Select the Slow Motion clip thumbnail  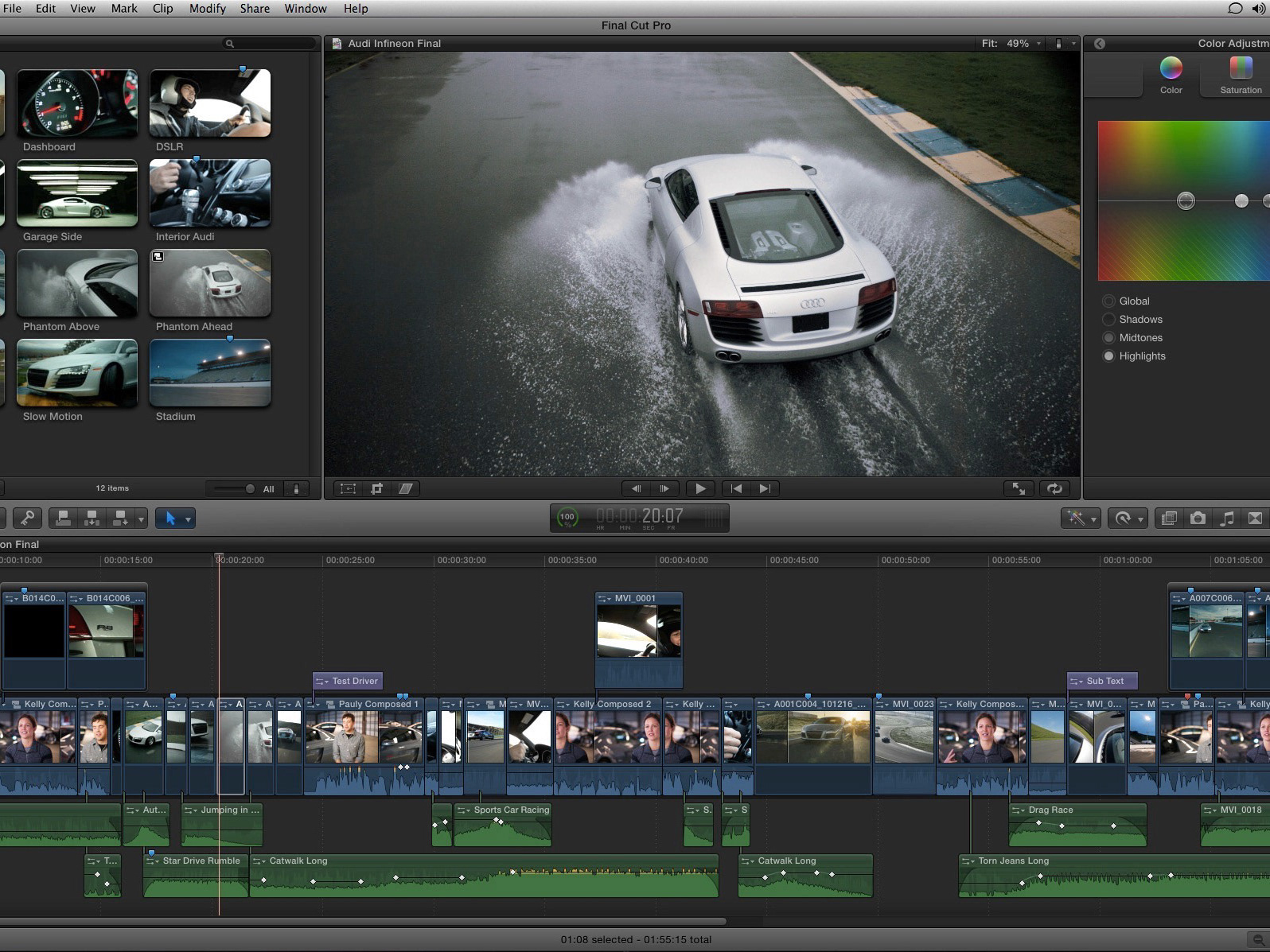(77, 372)
